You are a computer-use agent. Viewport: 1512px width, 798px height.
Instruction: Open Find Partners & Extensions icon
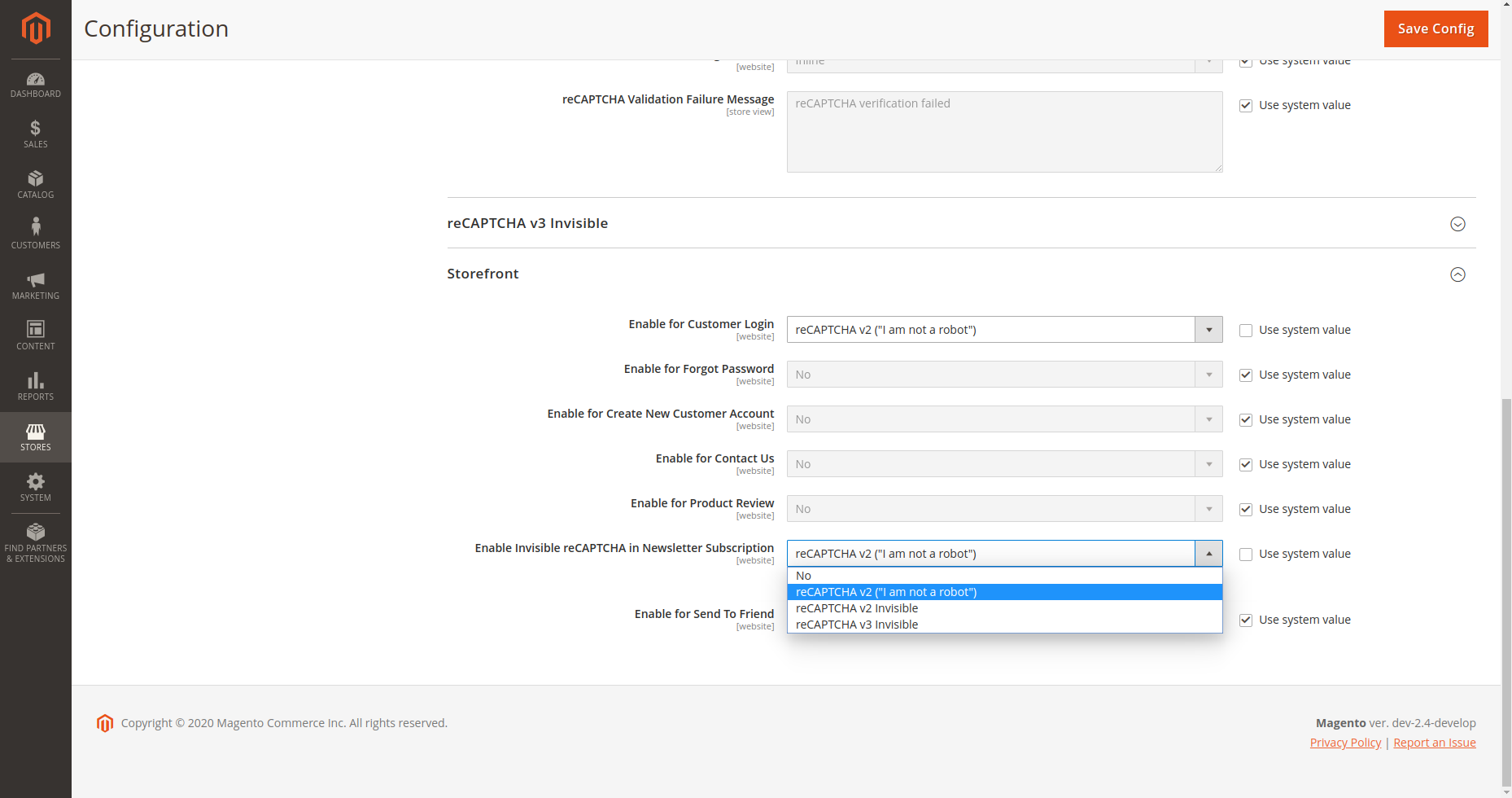[36, 543]
